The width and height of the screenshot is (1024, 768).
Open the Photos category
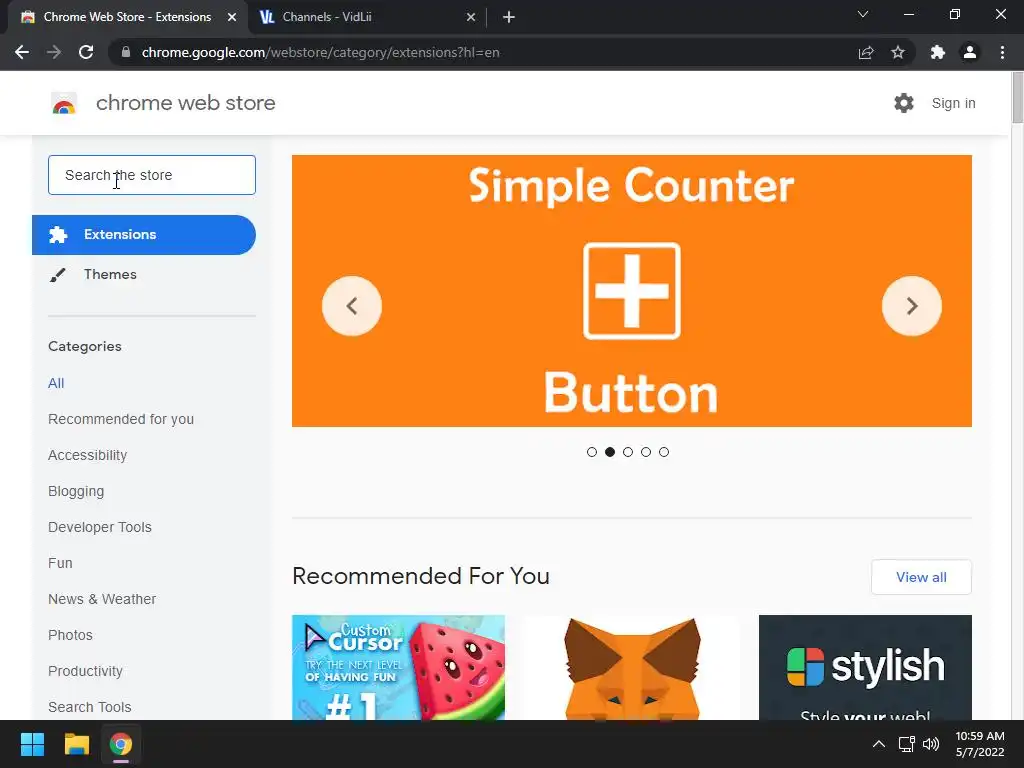tap(71, 635)
